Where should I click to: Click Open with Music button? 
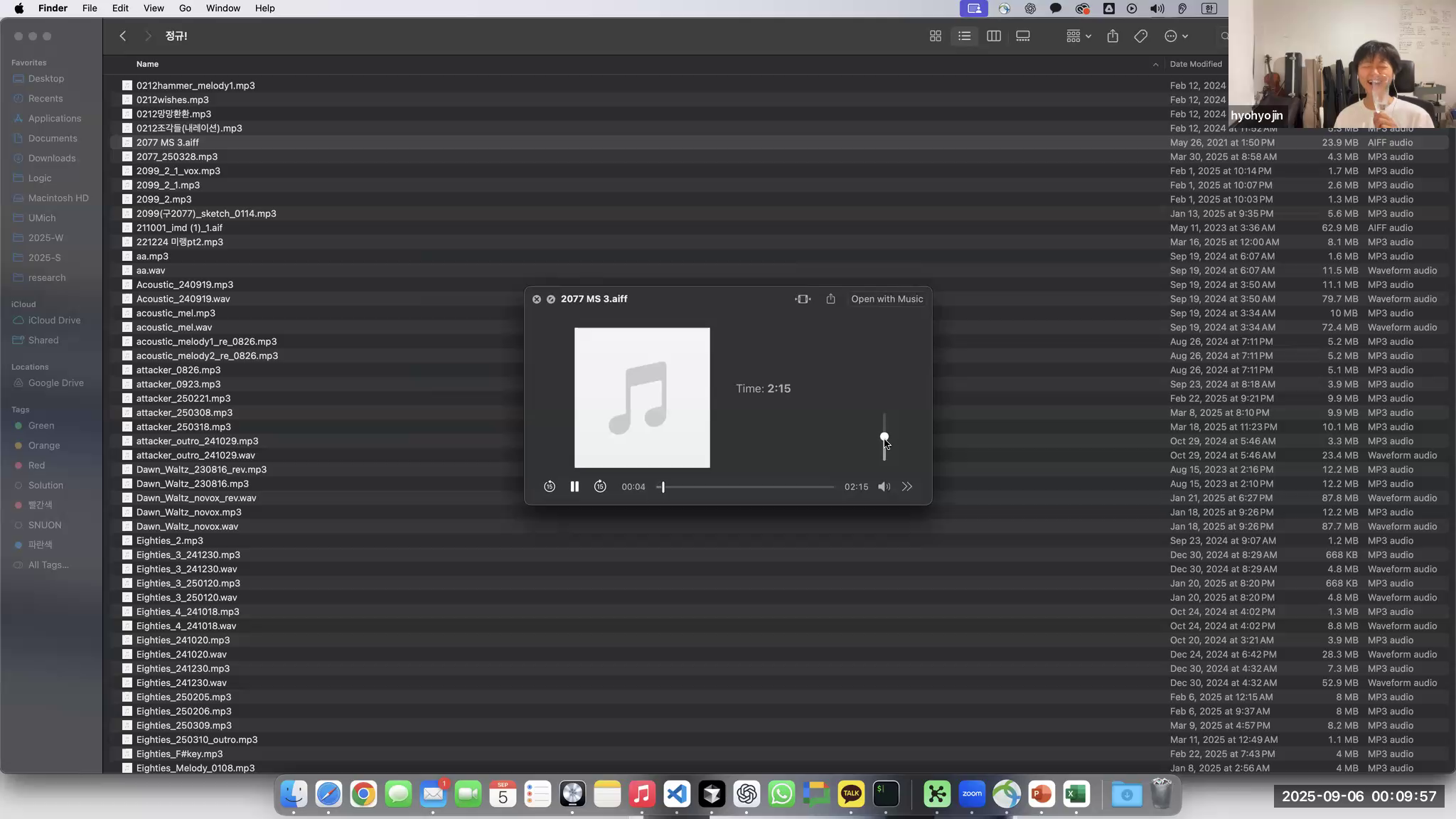887,299
